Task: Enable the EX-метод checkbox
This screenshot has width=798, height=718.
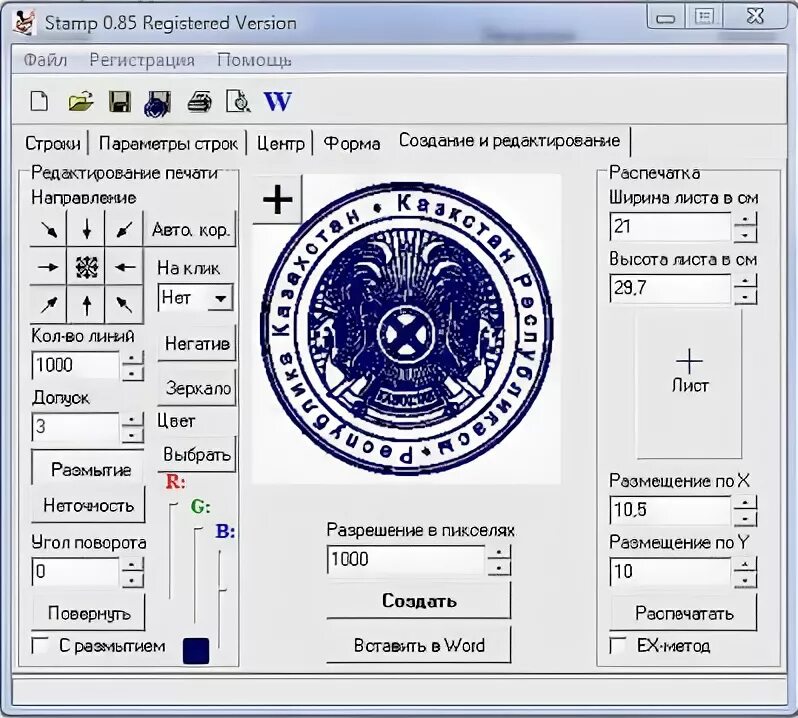Action: pos(618,645)
